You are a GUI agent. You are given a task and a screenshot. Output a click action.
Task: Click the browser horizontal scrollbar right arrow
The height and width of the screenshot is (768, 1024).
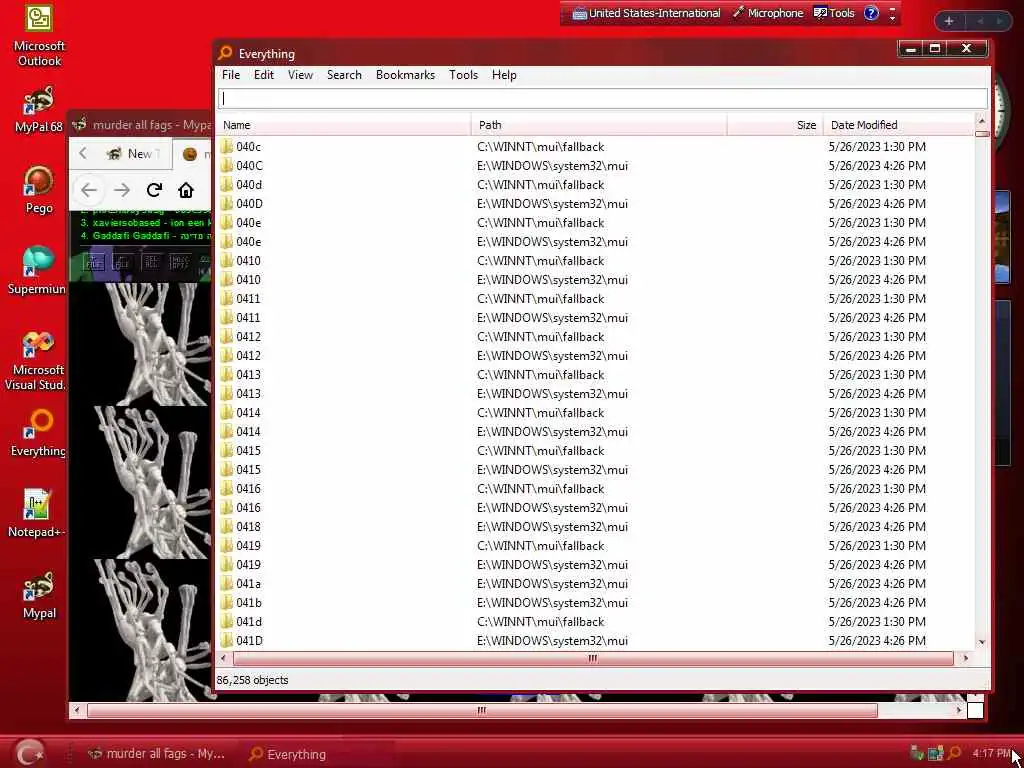tap(959, 711)
